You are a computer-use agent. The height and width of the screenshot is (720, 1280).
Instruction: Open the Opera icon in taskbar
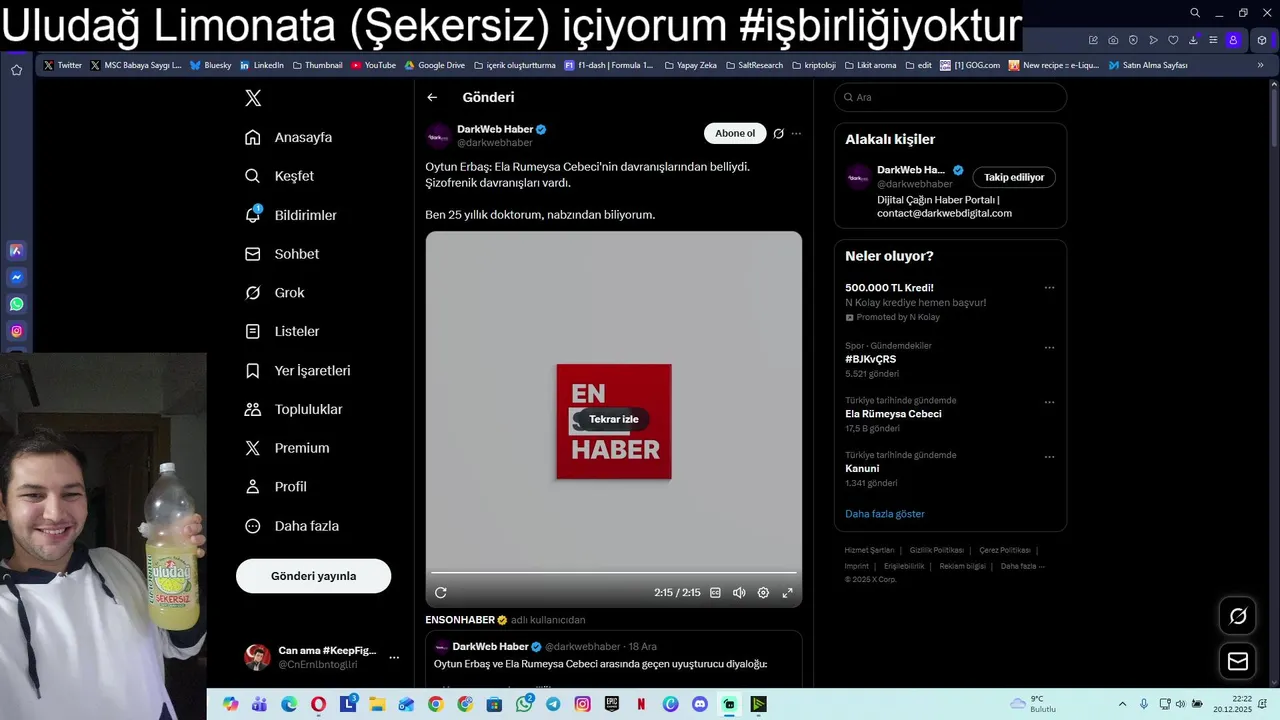[318, 704]
